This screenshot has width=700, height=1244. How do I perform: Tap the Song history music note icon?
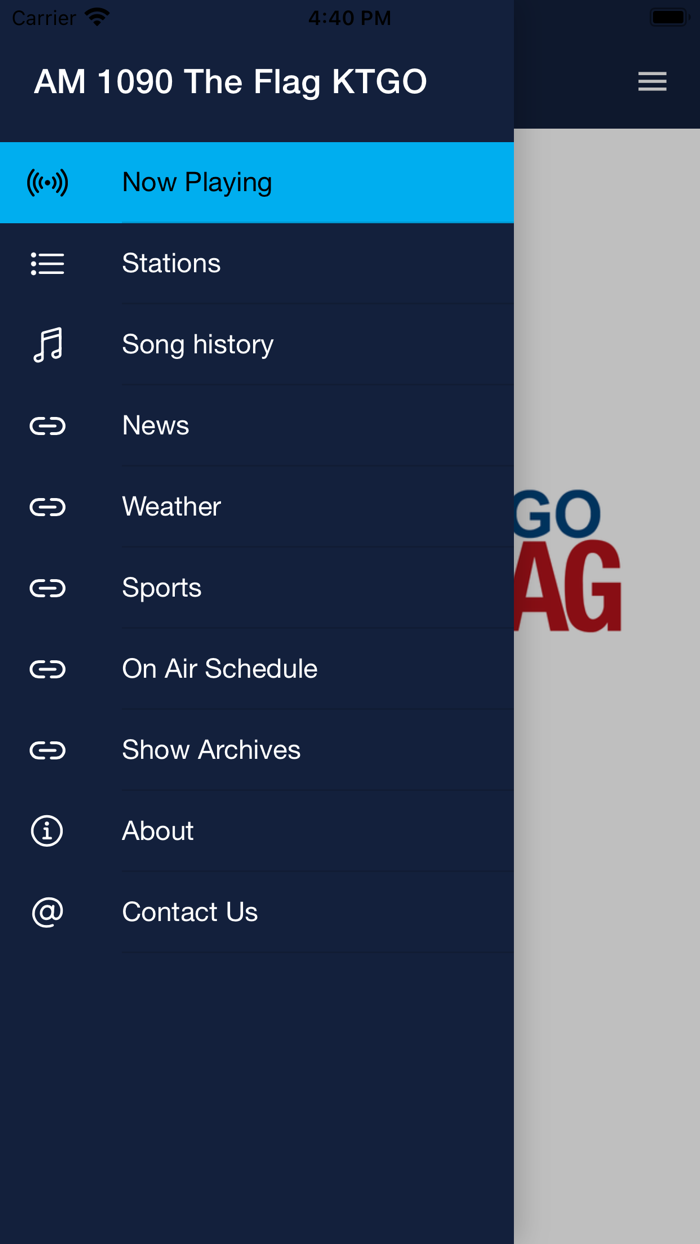click(47, 344)
